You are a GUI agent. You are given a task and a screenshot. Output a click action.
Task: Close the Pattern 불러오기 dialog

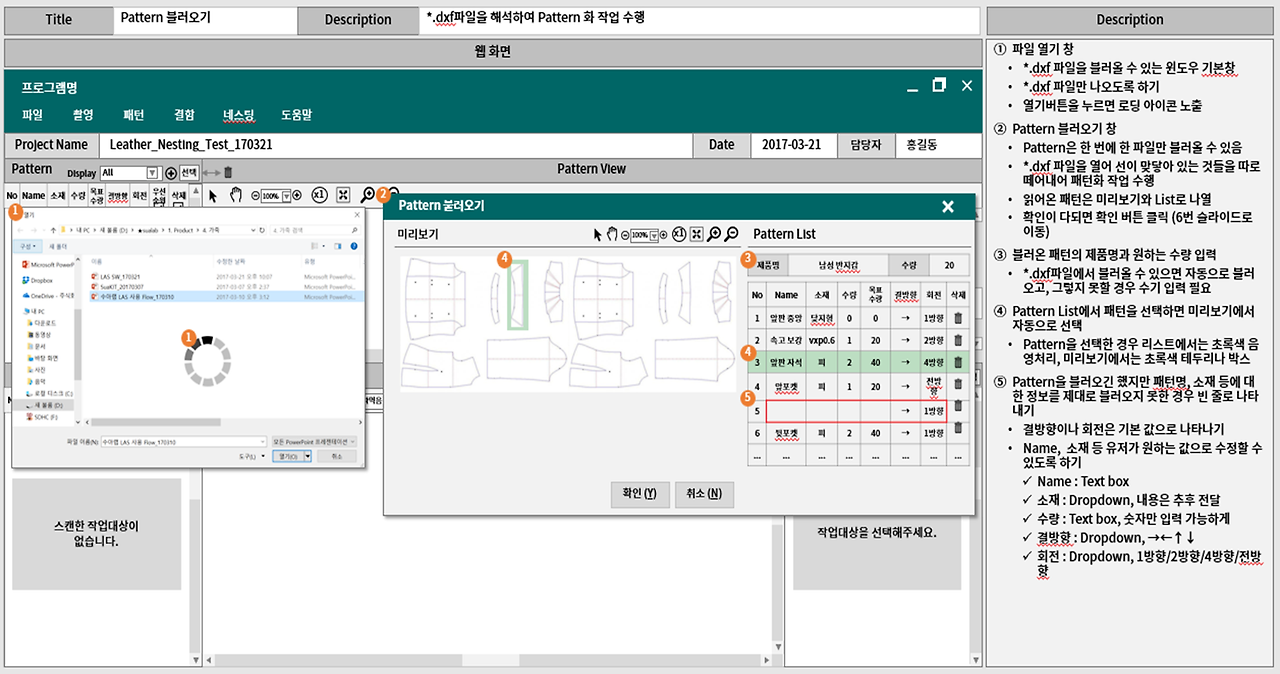click(948, 206)
